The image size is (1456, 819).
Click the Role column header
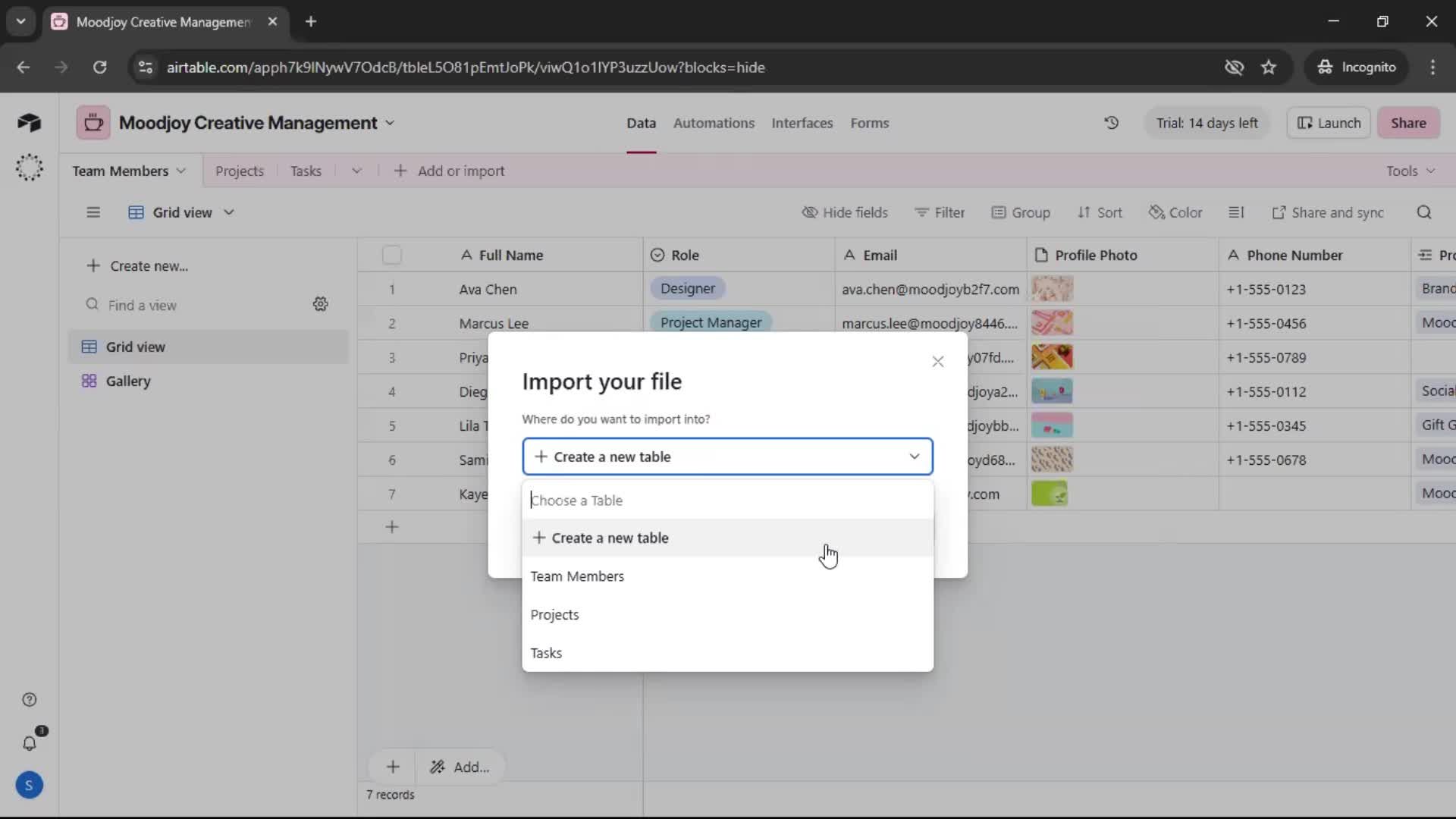pyautogui.click(x=739, y=256)
